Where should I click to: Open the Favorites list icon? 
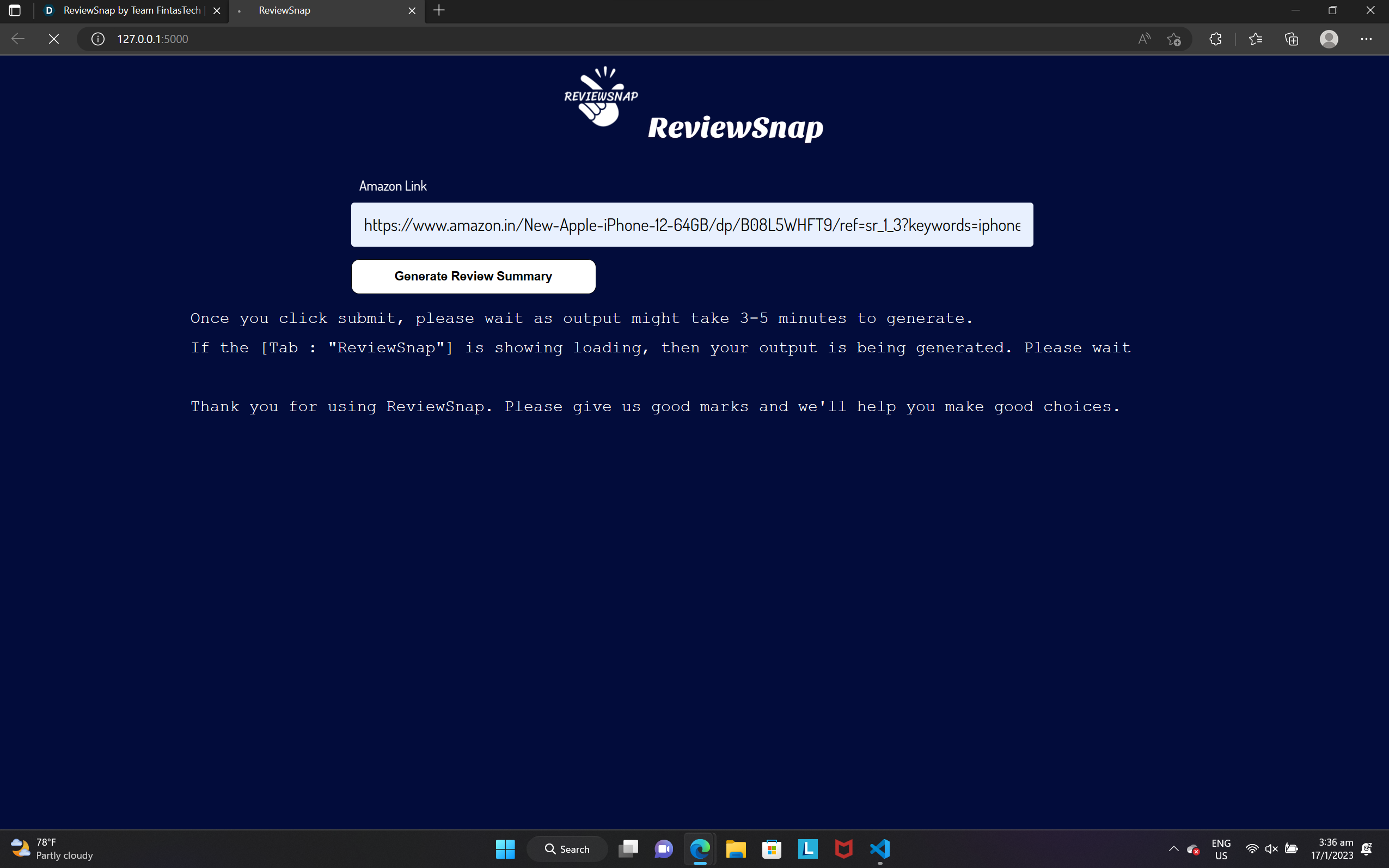(x=1255, y=39)
